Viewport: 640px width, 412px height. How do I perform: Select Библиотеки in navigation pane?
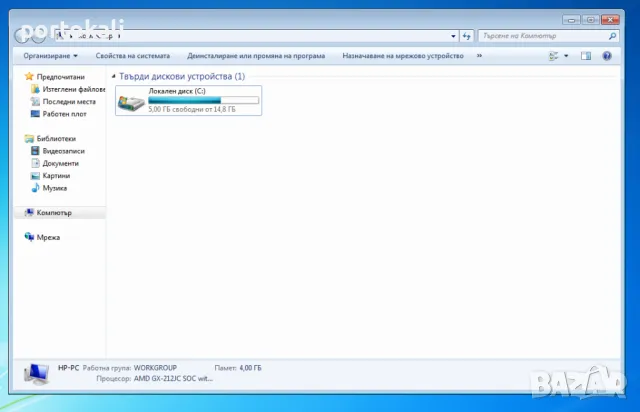[x=56, y=138]
